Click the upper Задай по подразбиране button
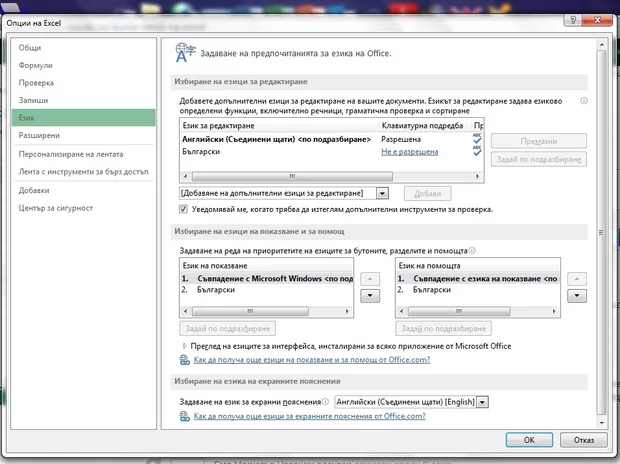620x464 pixels. point(539,159)
